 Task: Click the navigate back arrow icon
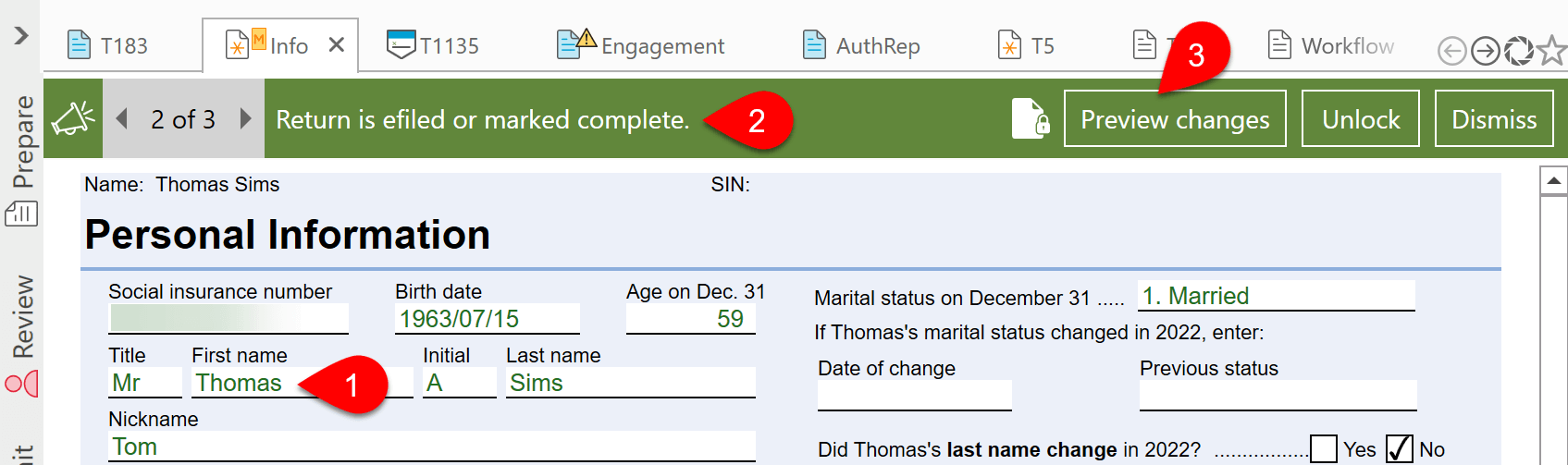tap(1451, 51)
